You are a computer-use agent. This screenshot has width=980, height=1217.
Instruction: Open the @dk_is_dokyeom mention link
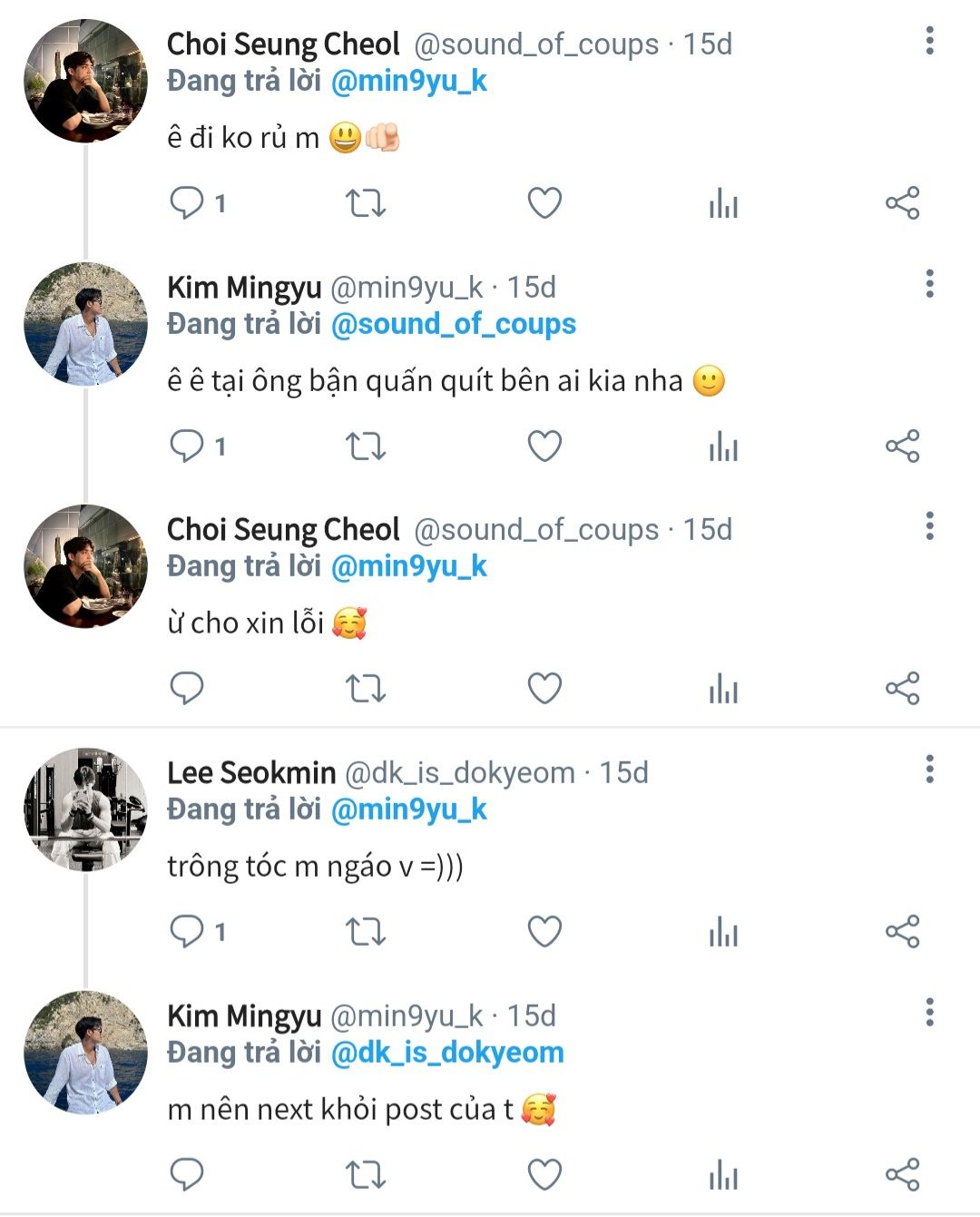pyautogui.click(x=447, y=1053)
